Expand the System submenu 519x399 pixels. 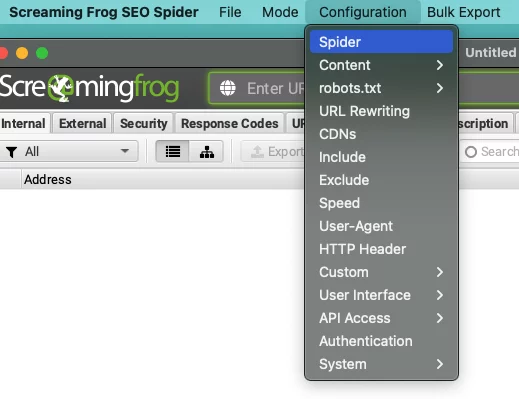tap(381, 364)
